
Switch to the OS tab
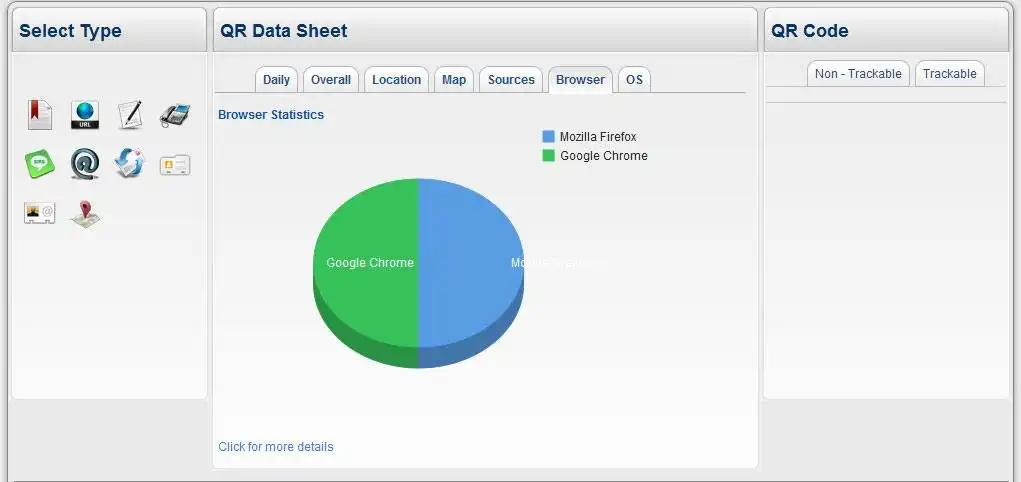pos(634,80)
